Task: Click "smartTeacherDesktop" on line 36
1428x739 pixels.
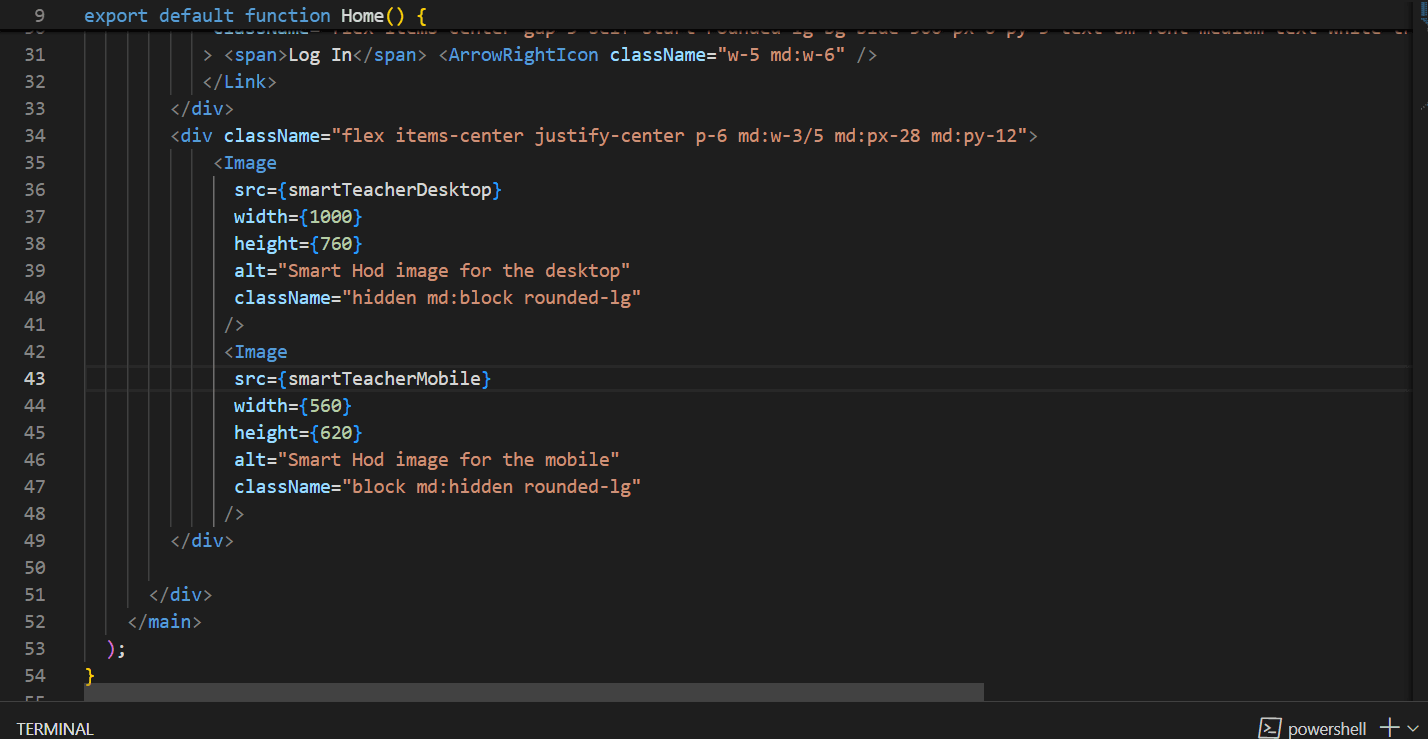Action: (390, 190)
